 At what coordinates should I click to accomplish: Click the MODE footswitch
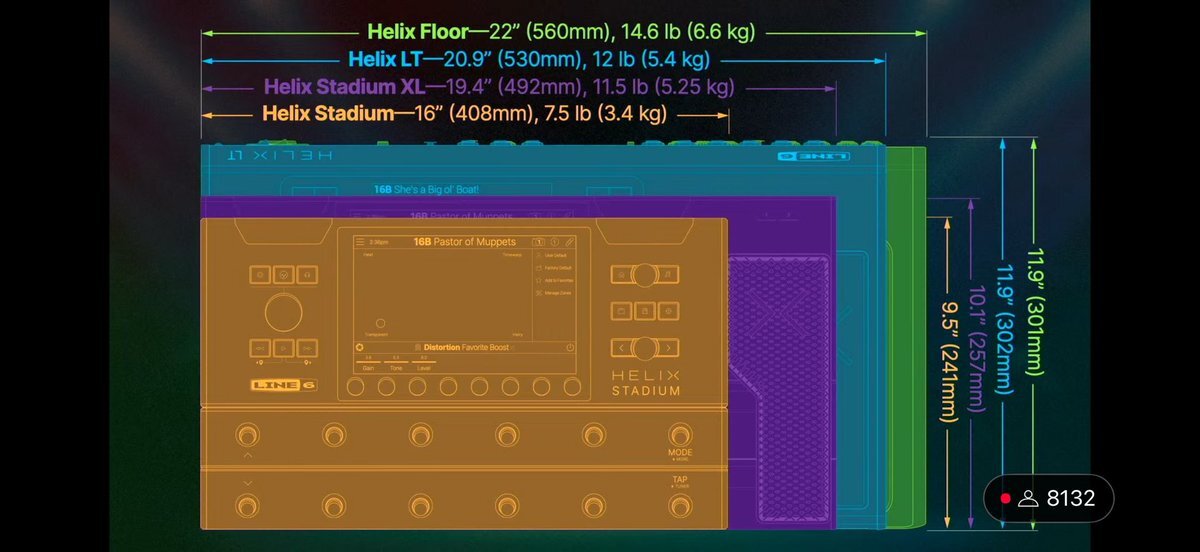(681, 435)
